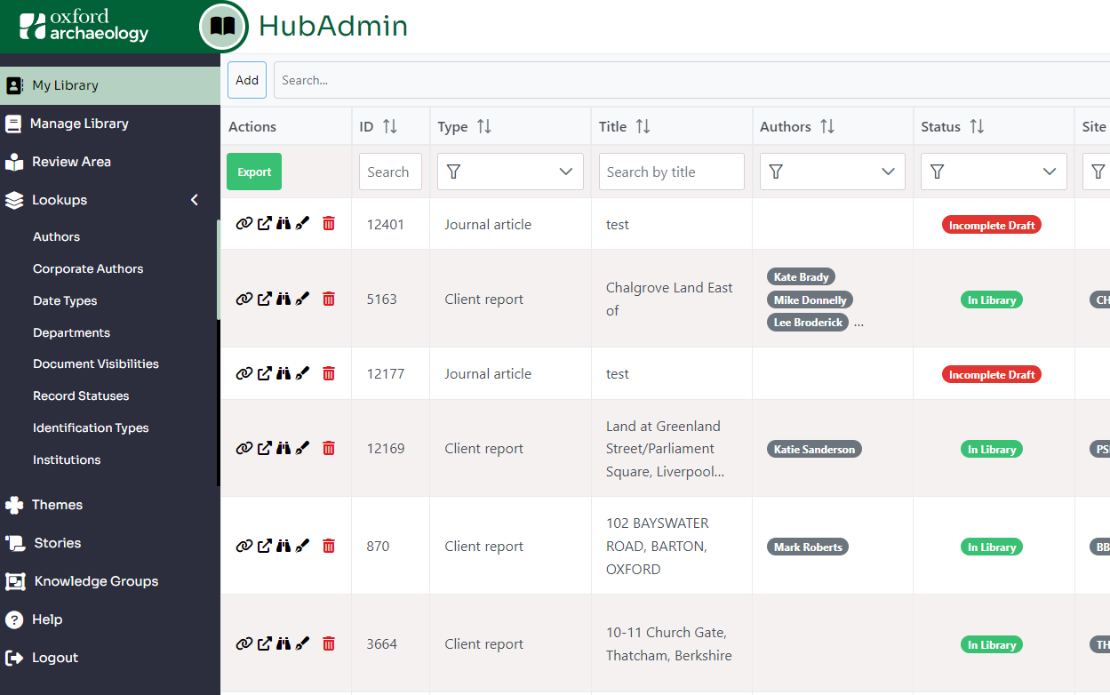
Task: Open Corporate Authors lookup
Action: click(88, 268)
